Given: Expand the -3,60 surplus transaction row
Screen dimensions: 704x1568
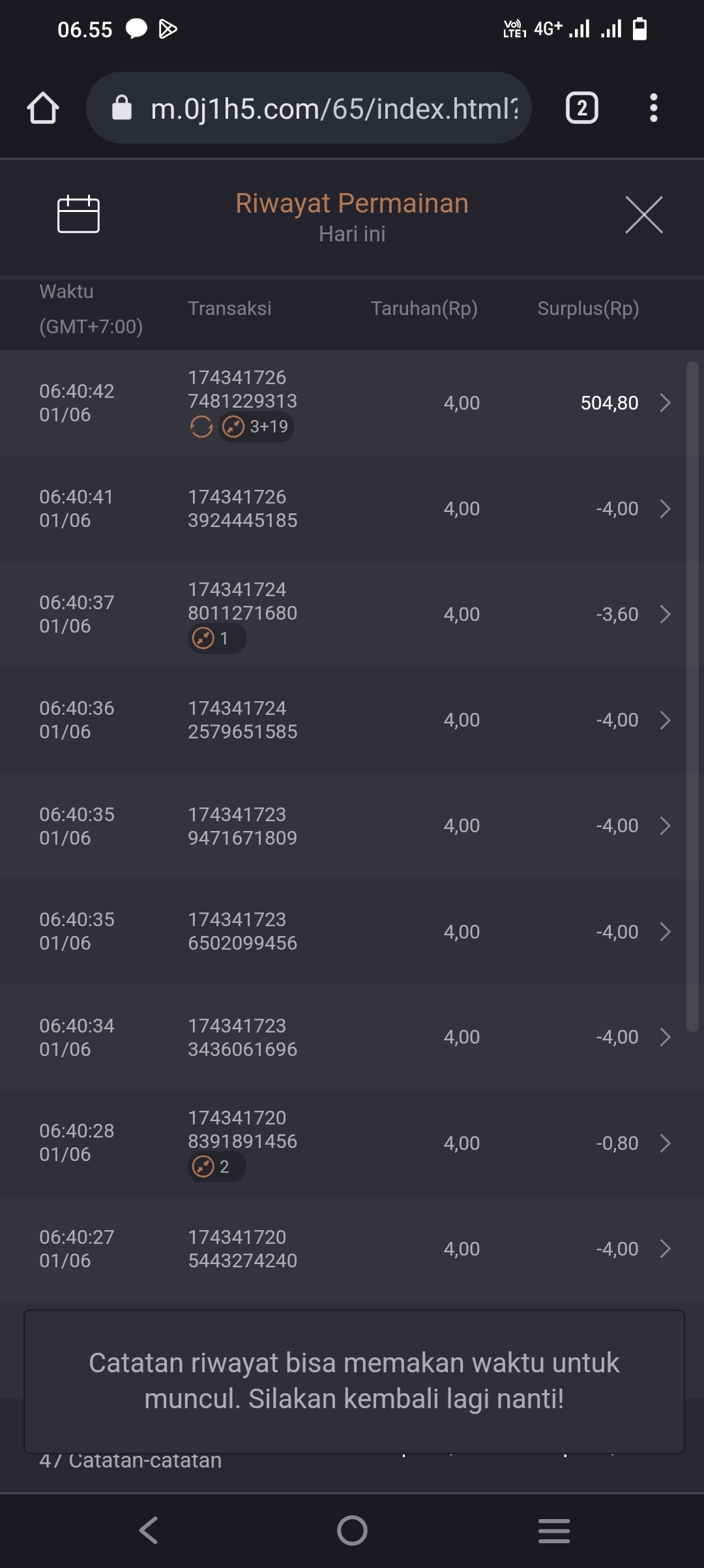Looking at the screenshot, I should coord(665,614).
